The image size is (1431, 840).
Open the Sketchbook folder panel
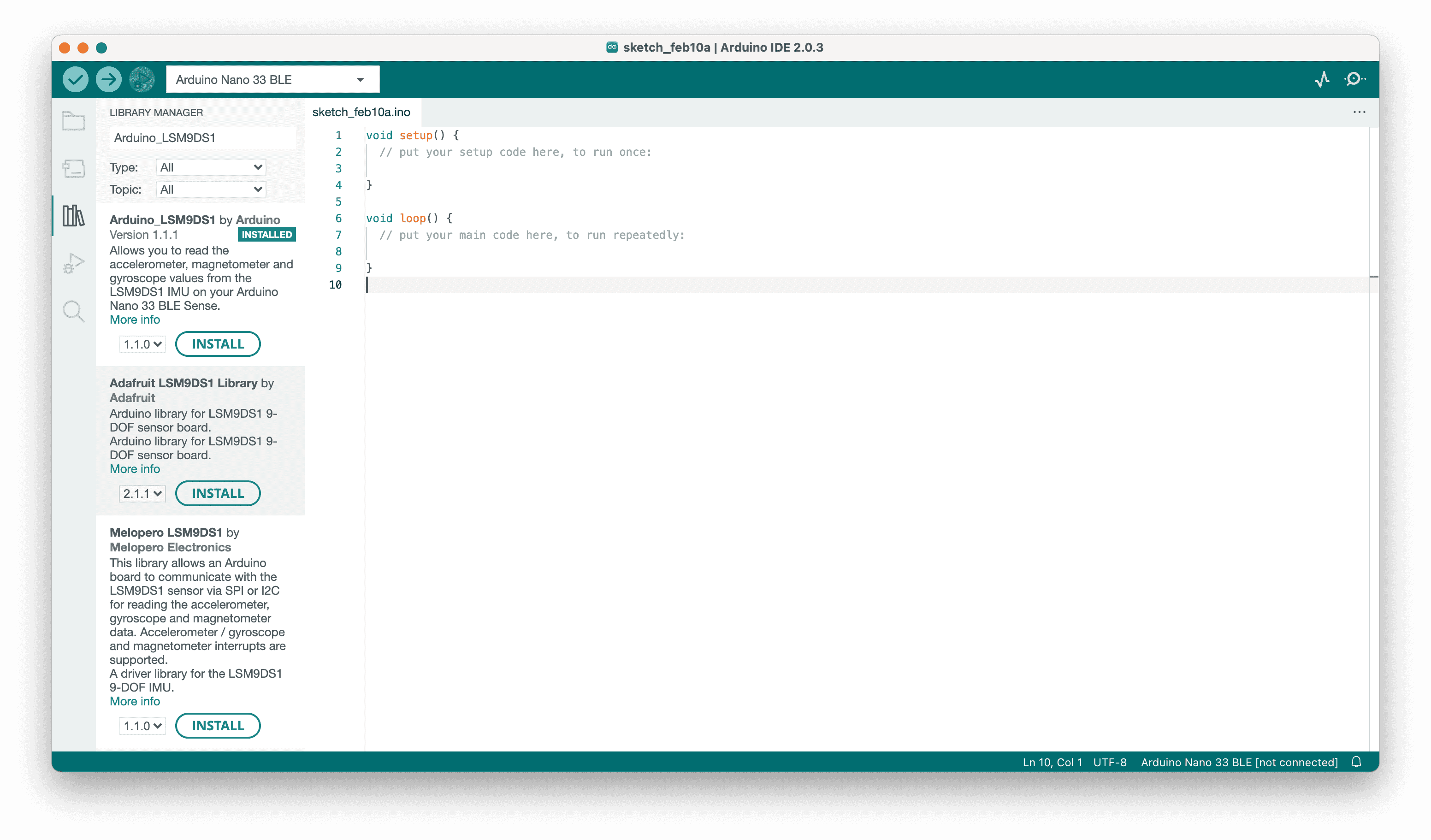[74, 121]
